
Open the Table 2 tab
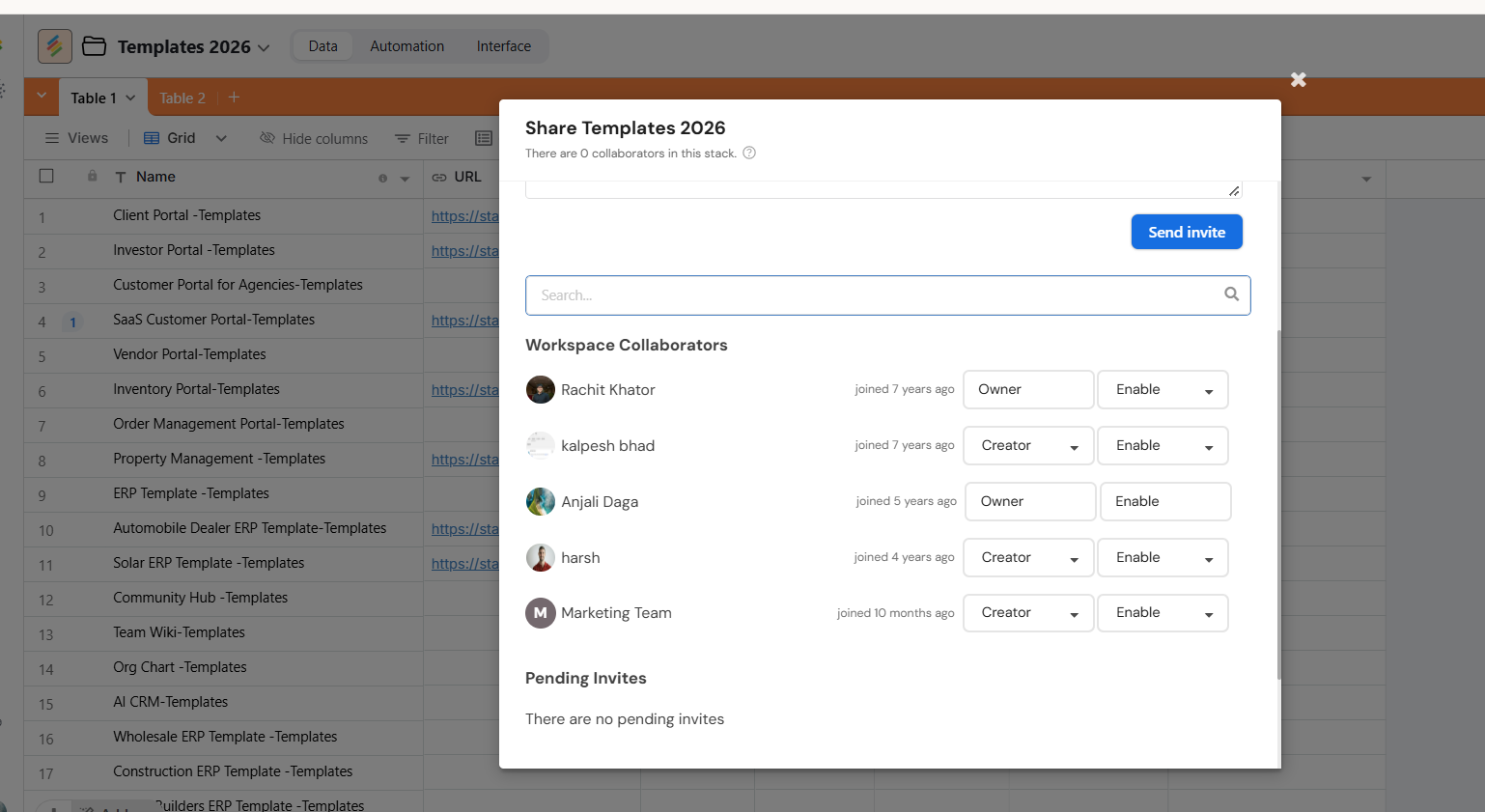[x=182, y=98]
